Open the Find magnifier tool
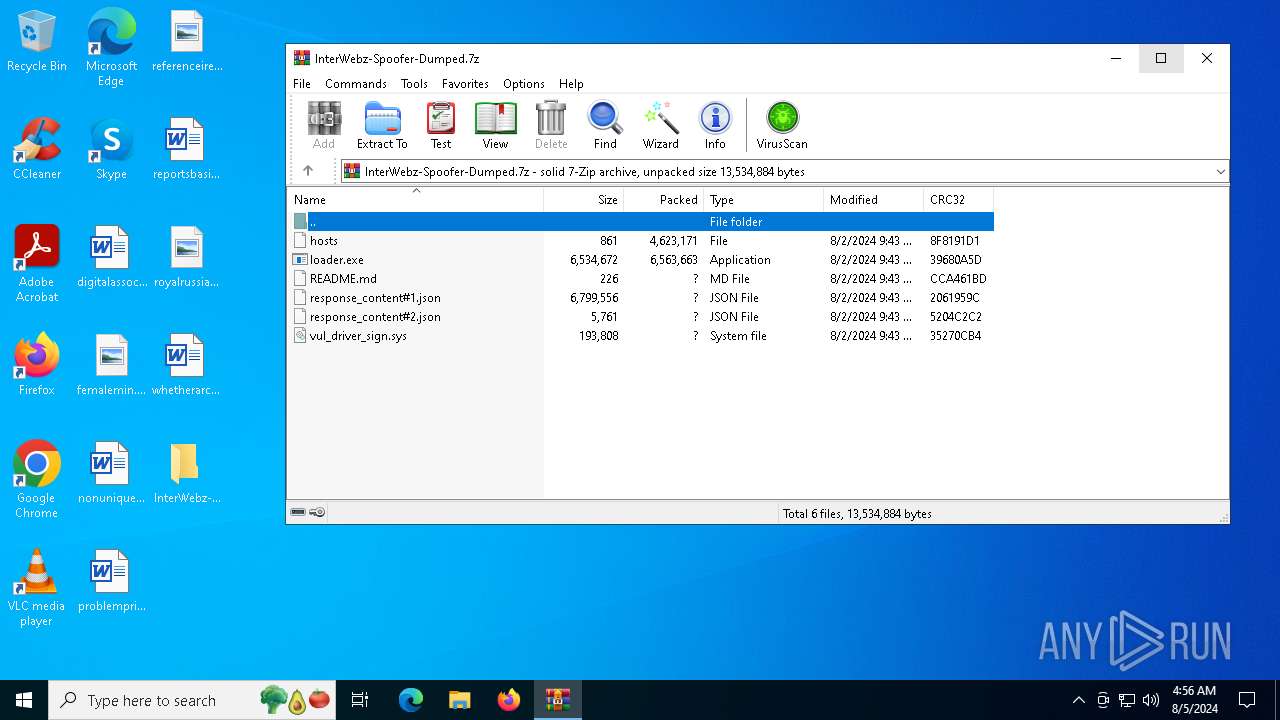Image resolution: width=1280 pixels, height=720 pixels. point(605,125)
